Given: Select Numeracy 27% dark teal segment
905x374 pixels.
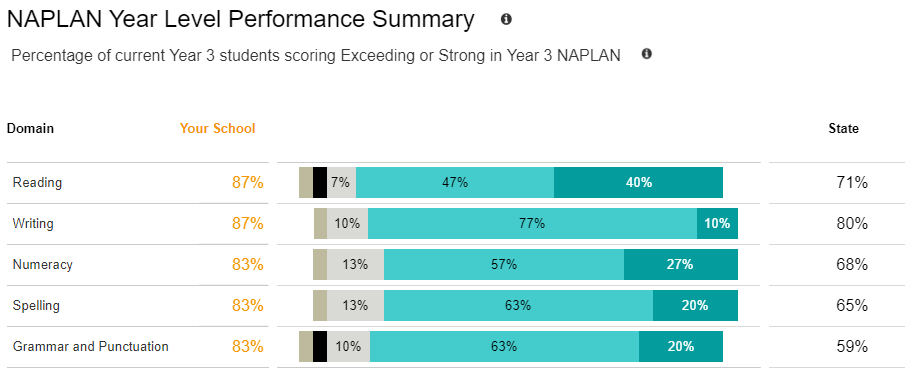Looking at the screenshot, I should (681, 264).
